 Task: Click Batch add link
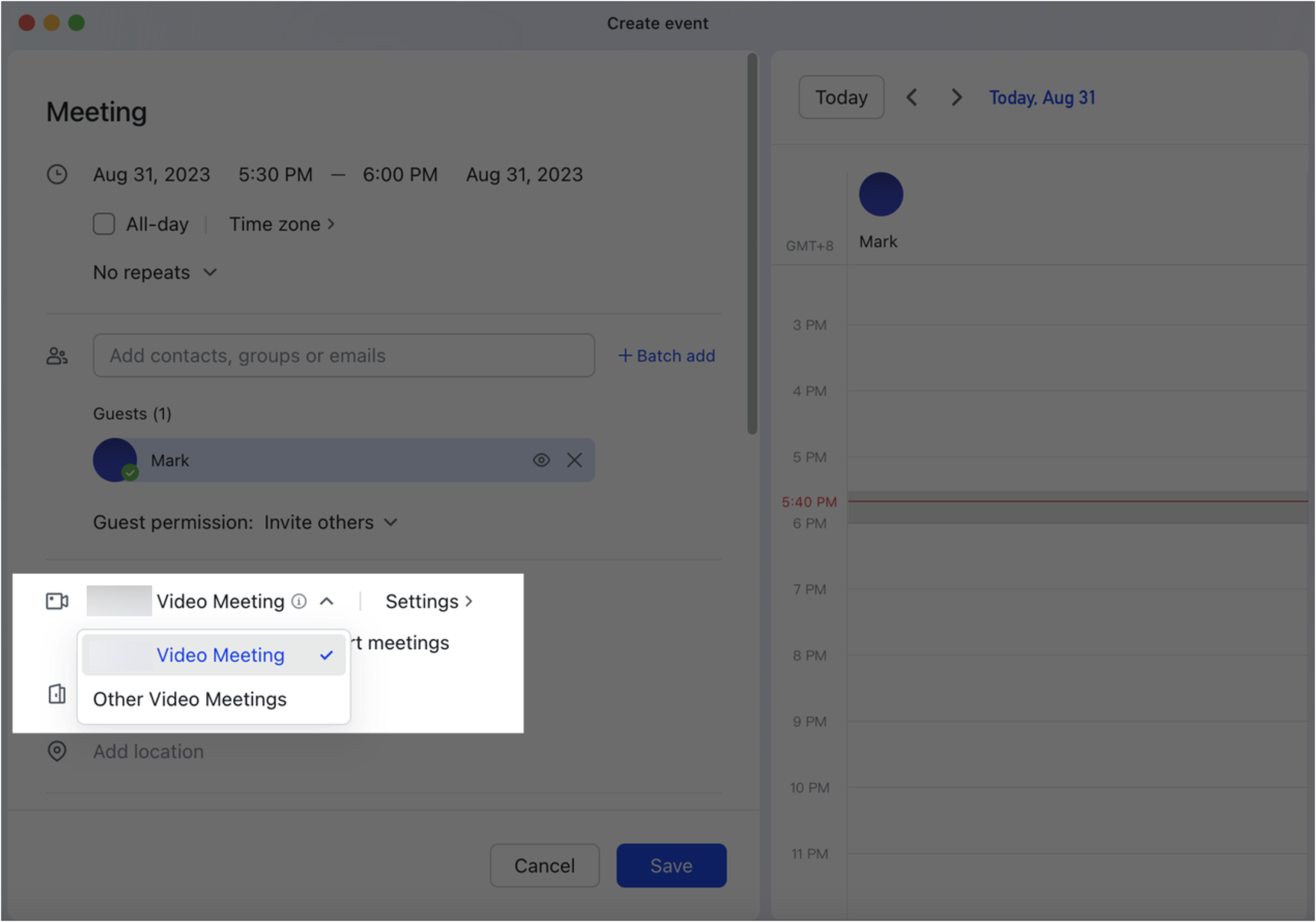667,356
